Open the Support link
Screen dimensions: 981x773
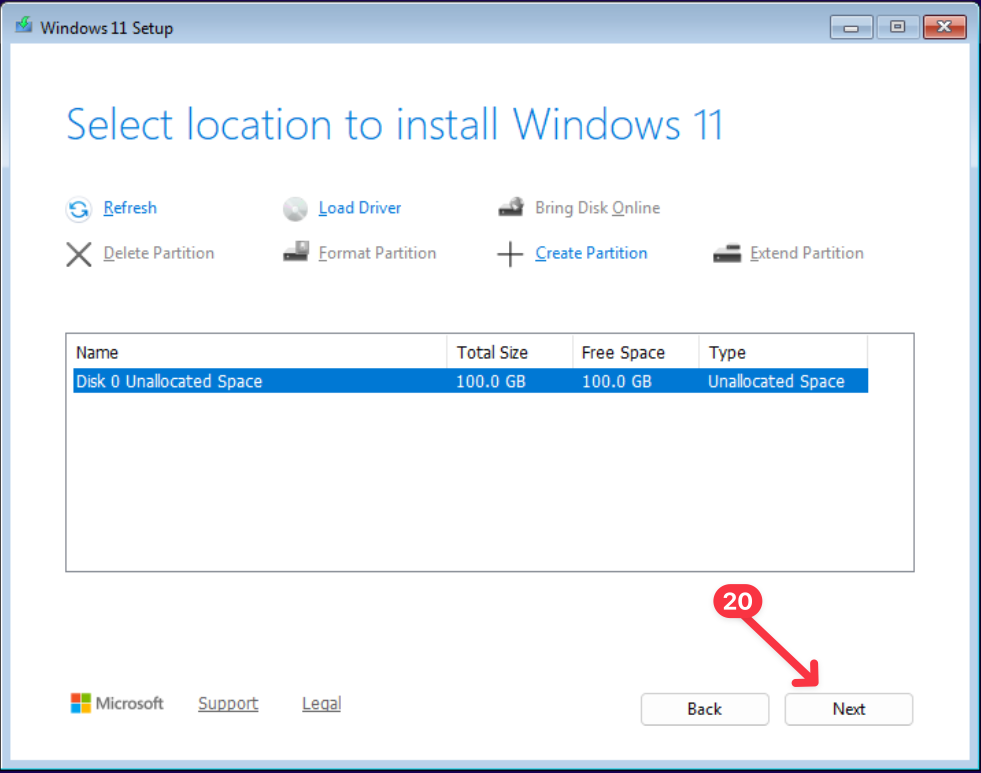coord(228,704)
